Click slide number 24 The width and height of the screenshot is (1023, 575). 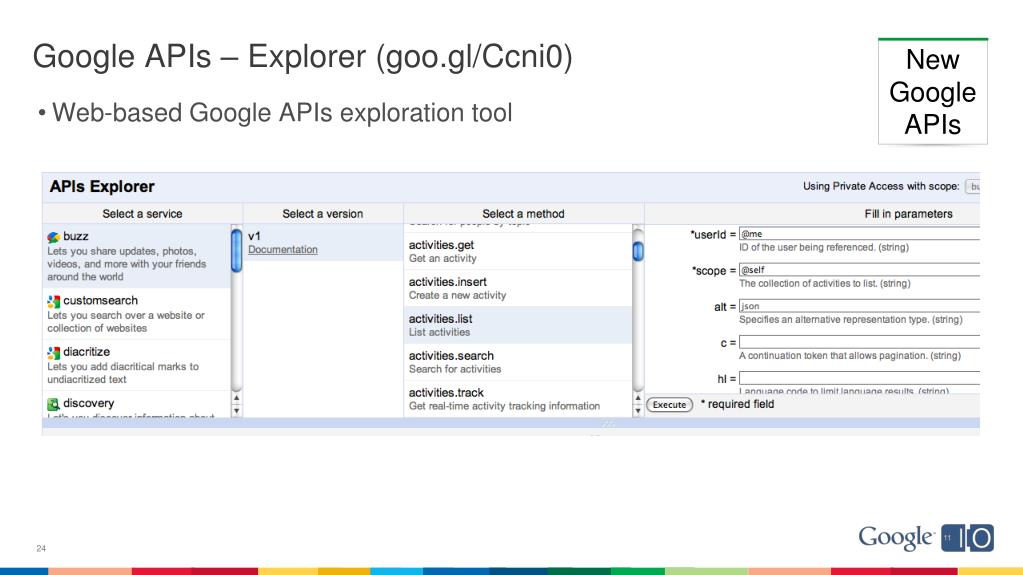click(41, 548)
